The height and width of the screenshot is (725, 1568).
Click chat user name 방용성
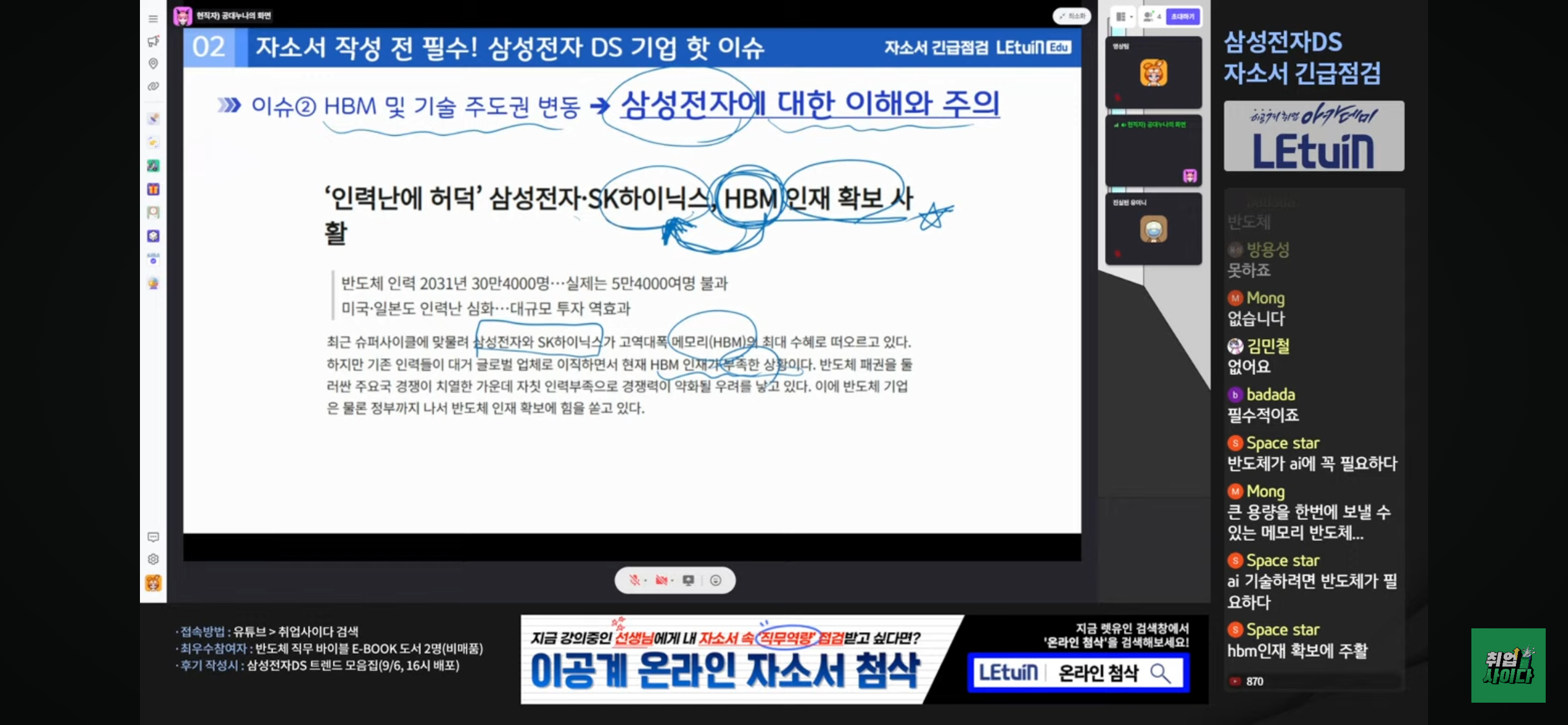[1268, 250]
